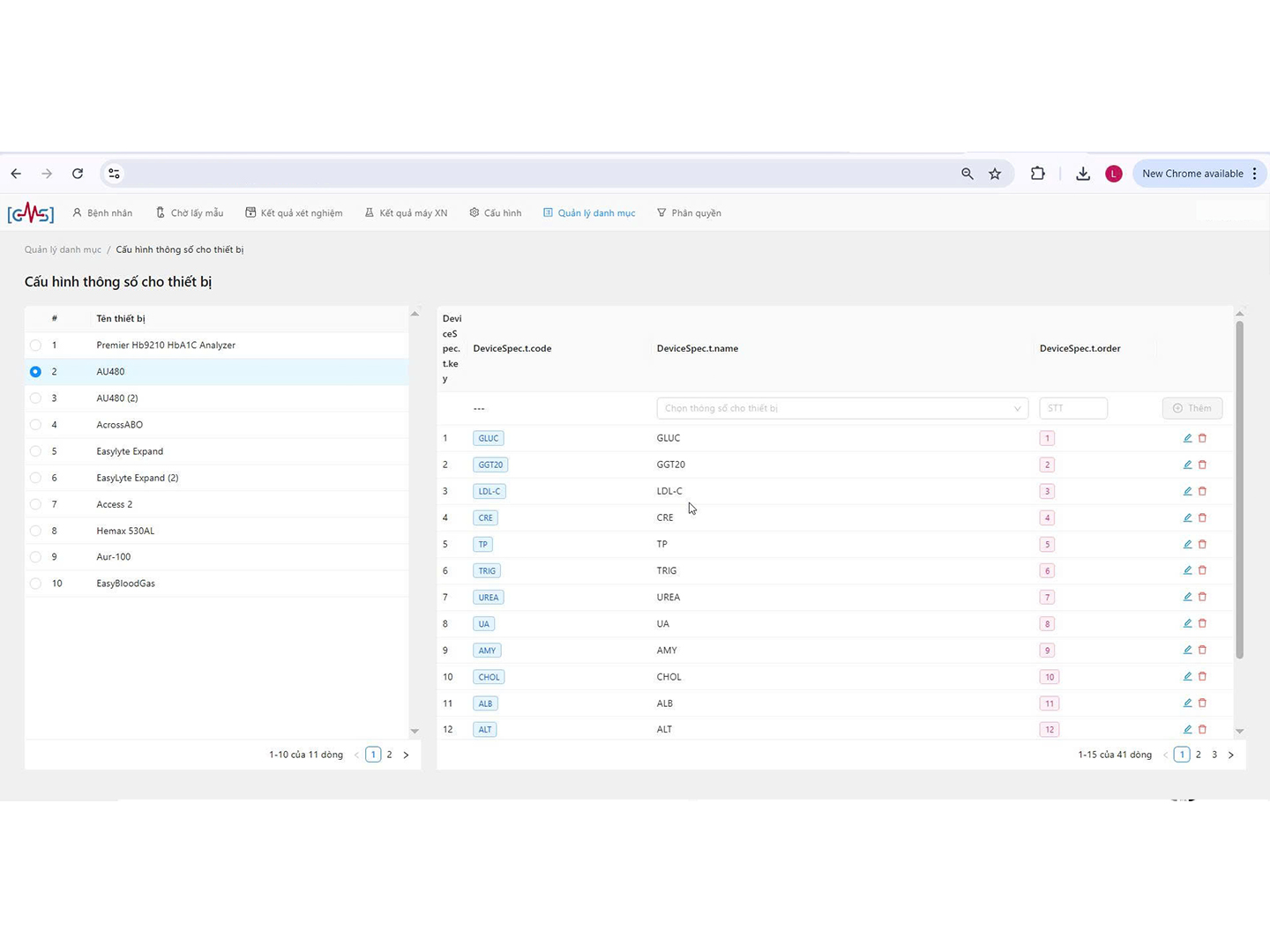Choose the Hemax 530AL radio button
The width and height of the screenshot is (1270, 952).
click(x=35, y=531)
